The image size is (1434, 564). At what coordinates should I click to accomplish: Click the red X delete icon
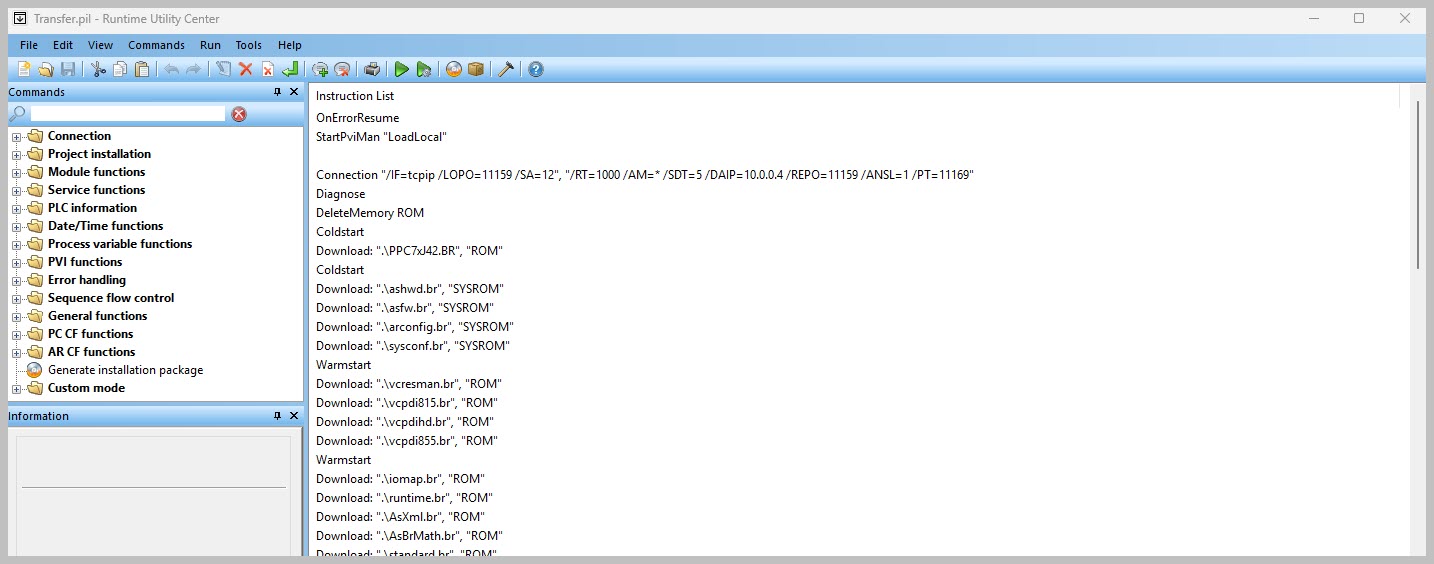[x=245, y=69]
